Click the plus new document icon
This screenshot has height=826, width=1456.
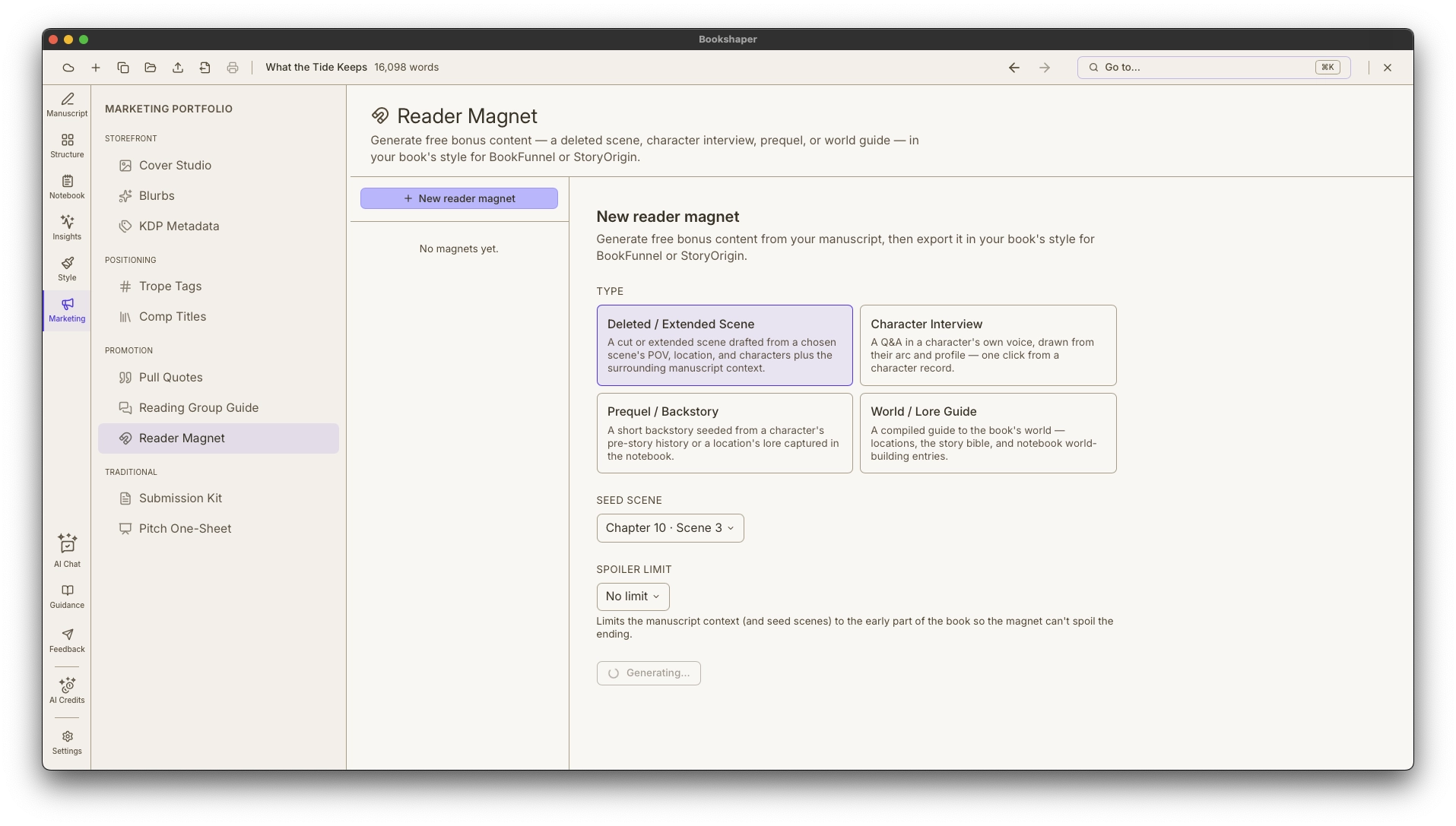point(96,68)
